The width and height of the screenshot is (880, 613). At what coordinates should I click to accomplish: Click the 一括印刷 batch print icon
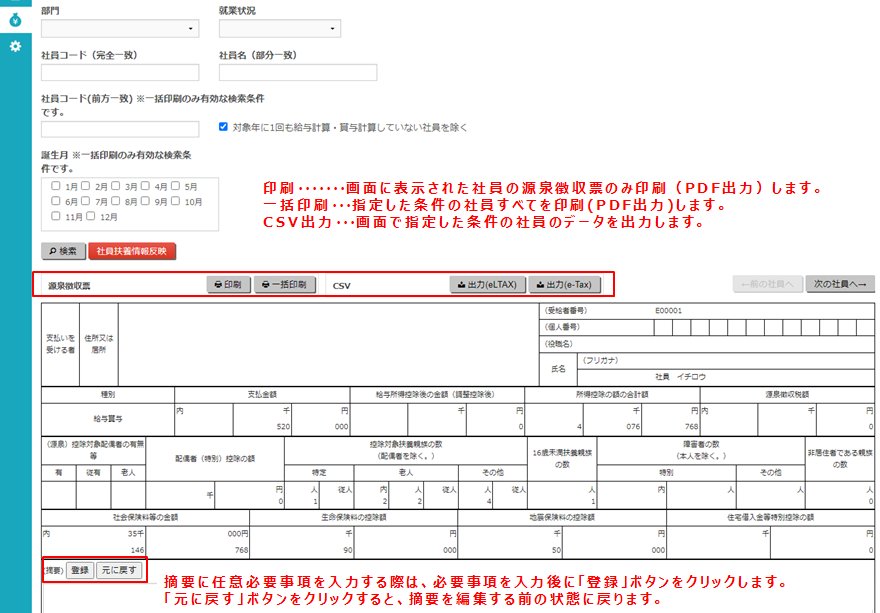[x=265, y=283]
